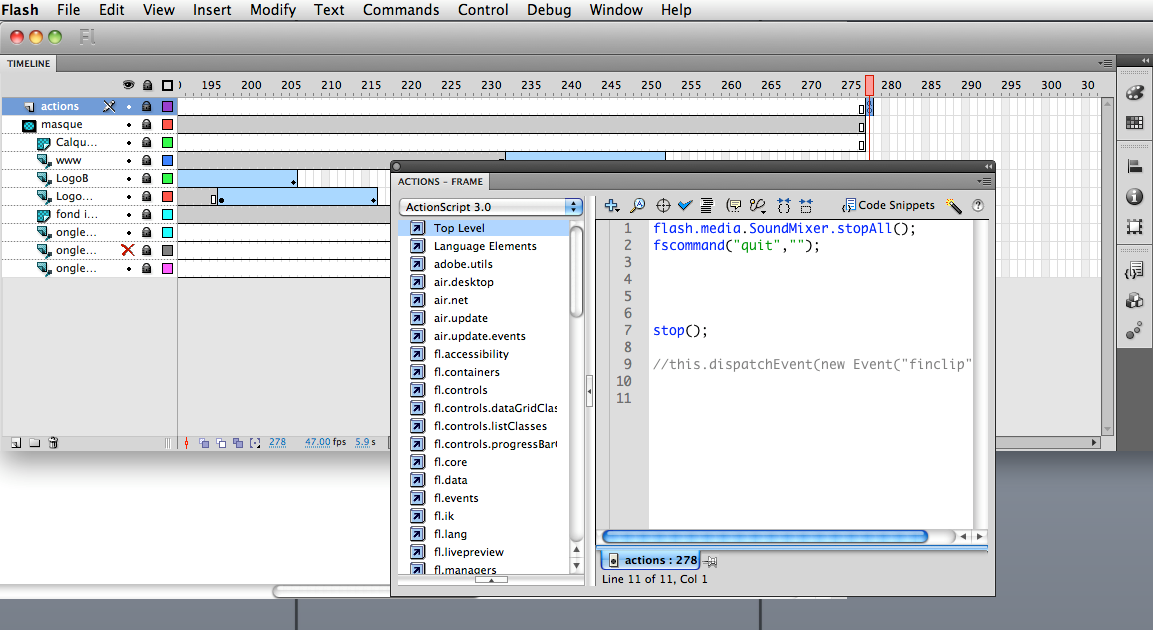This screenshot has width=1153, height=630.
Task: Click the Insert target path crosshair icon
Action: 663,205
